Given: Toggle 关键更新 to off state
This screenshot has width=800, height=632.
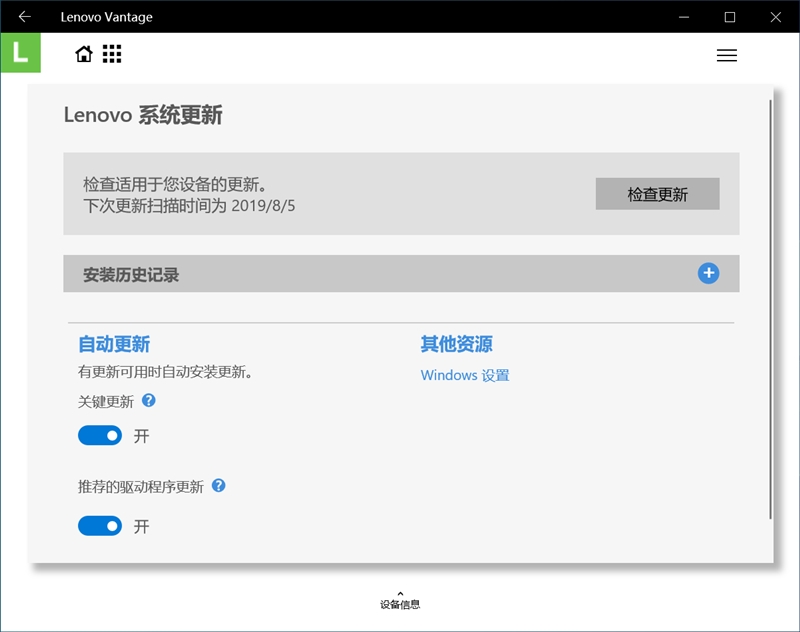Looking at the screenshot, I should click(x=99, y=435).
